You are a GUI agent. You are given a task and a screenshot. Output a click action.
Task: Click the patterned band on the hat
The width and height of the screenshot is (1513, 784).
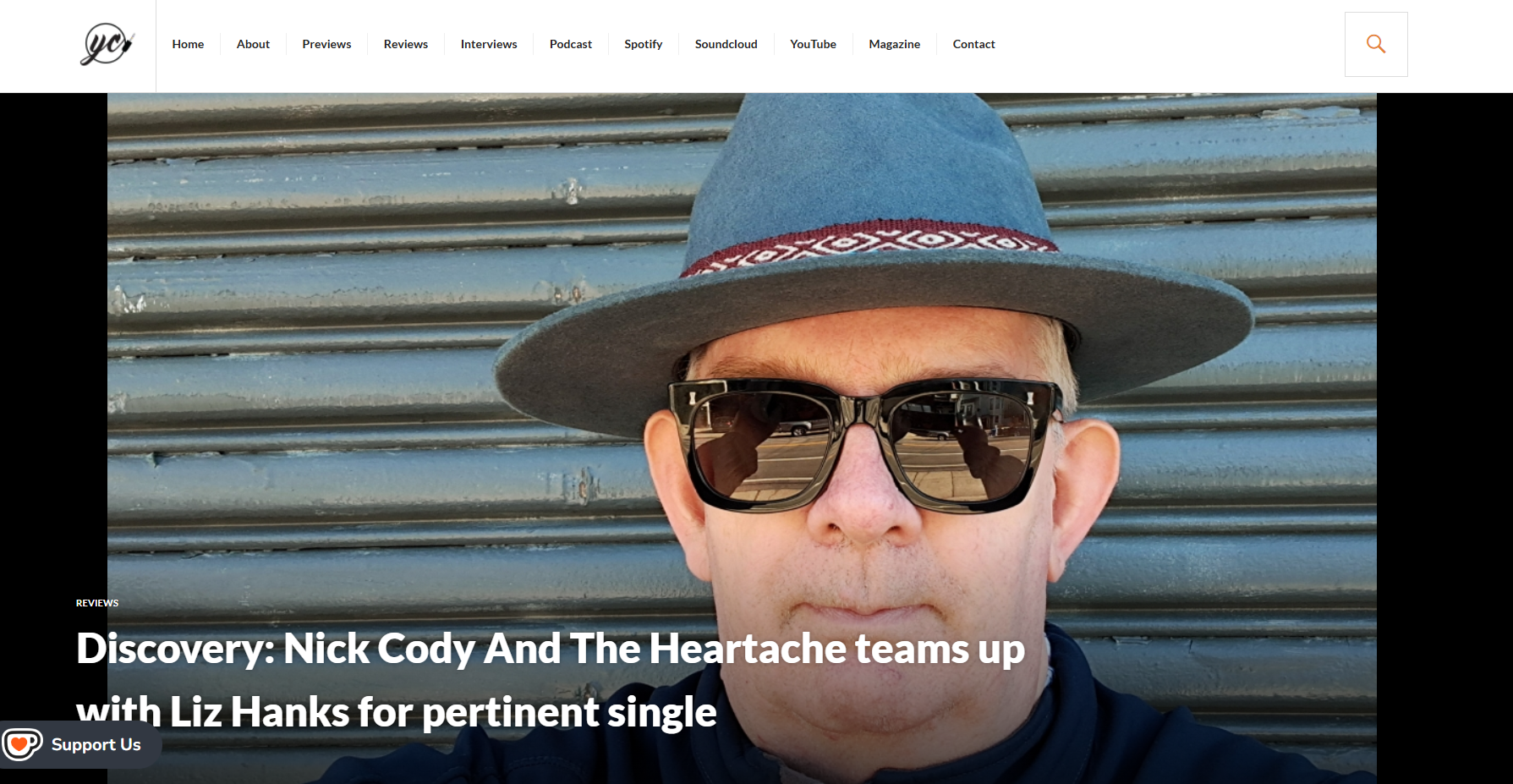(869, 245)
